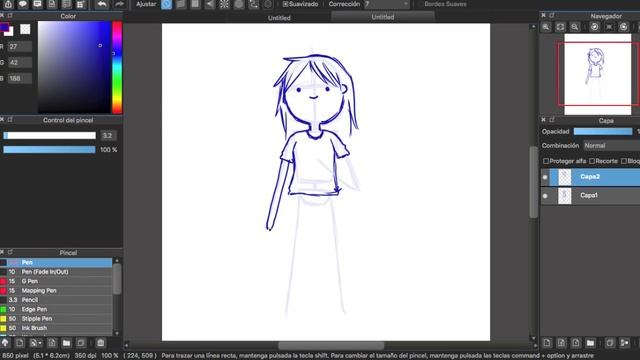640x360 pixels.
Task: Click the Undo arrow in the top toolbar
Action: point(102,4)
